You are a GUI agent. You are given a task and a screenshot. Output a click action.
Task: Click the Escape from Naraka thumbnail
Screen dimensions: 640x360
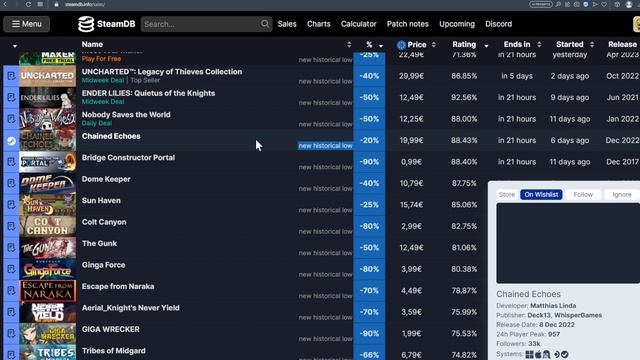click(x=47, y=291)
